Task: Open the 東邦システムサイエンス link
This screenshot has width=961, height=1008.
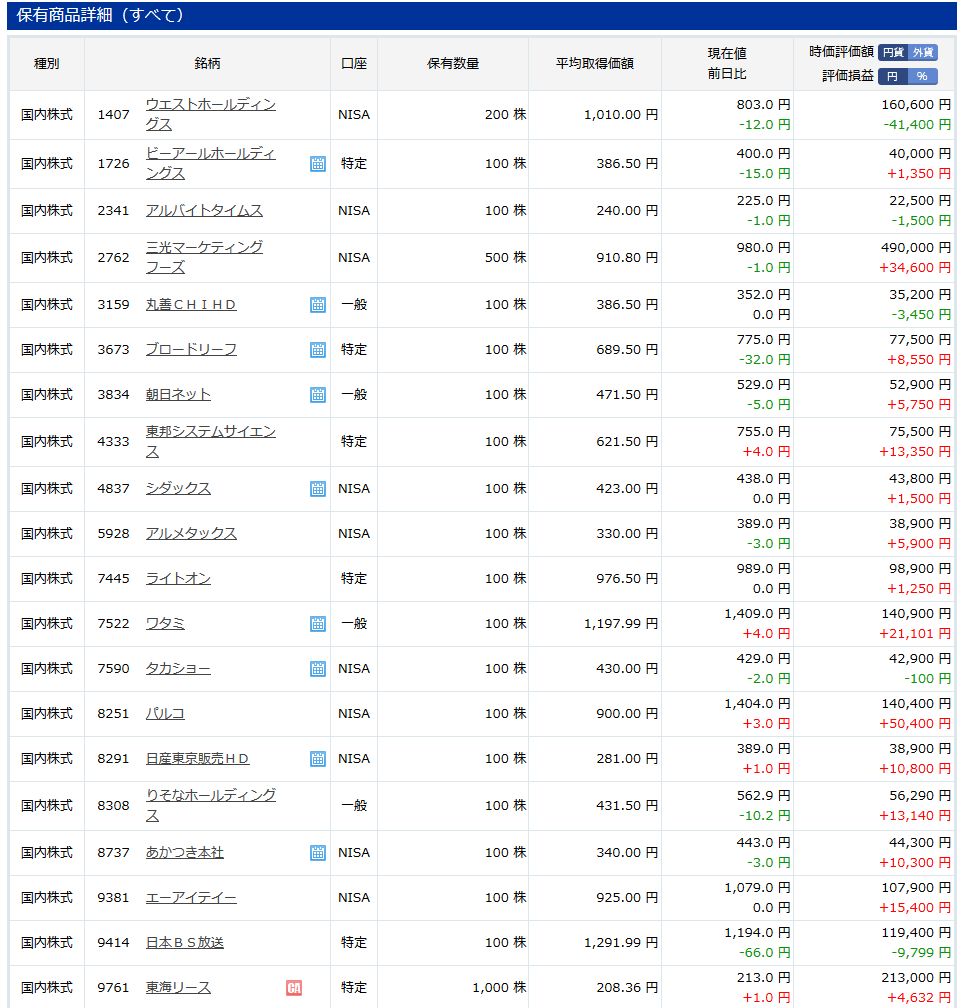Action: click(211, 441)
